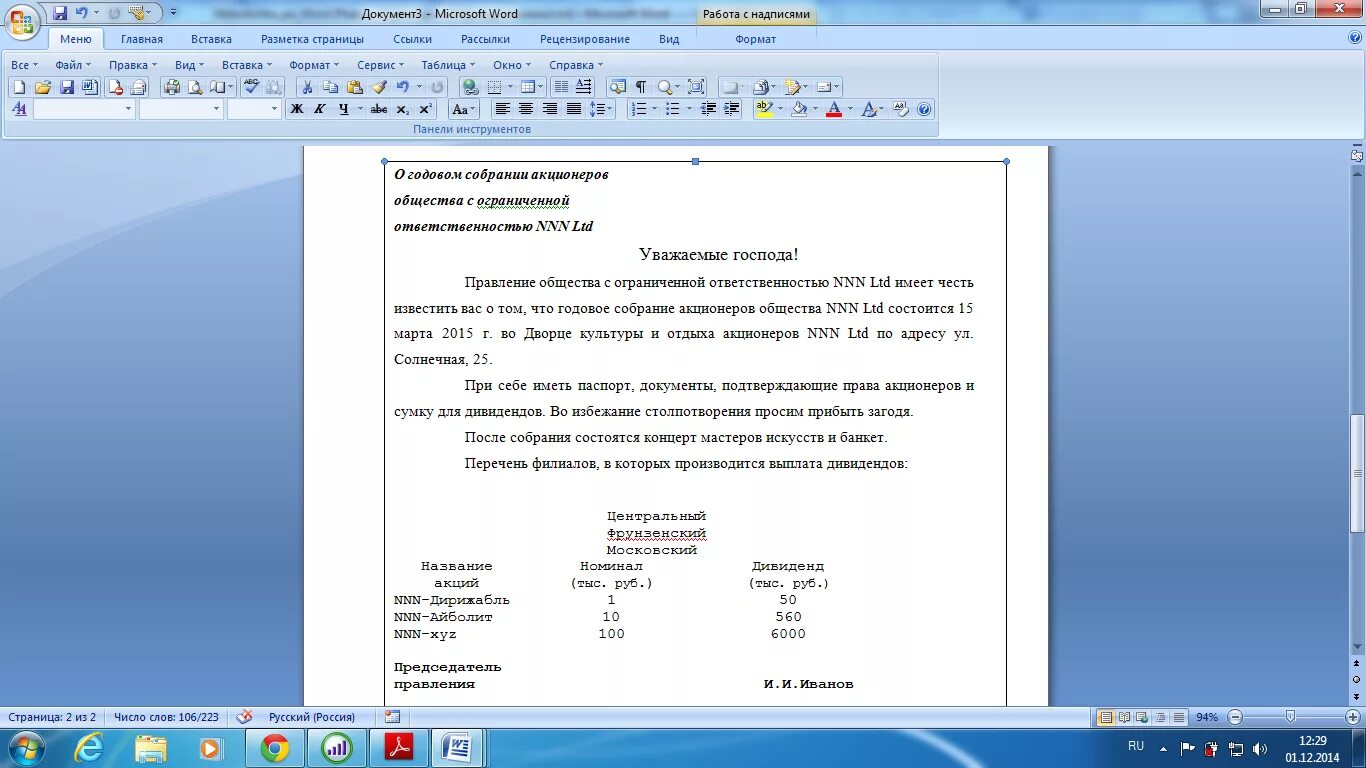This screenshot has width=1366, height=768.
Task: Cut selection with scissors icon
Action: [x=307, y=87]
